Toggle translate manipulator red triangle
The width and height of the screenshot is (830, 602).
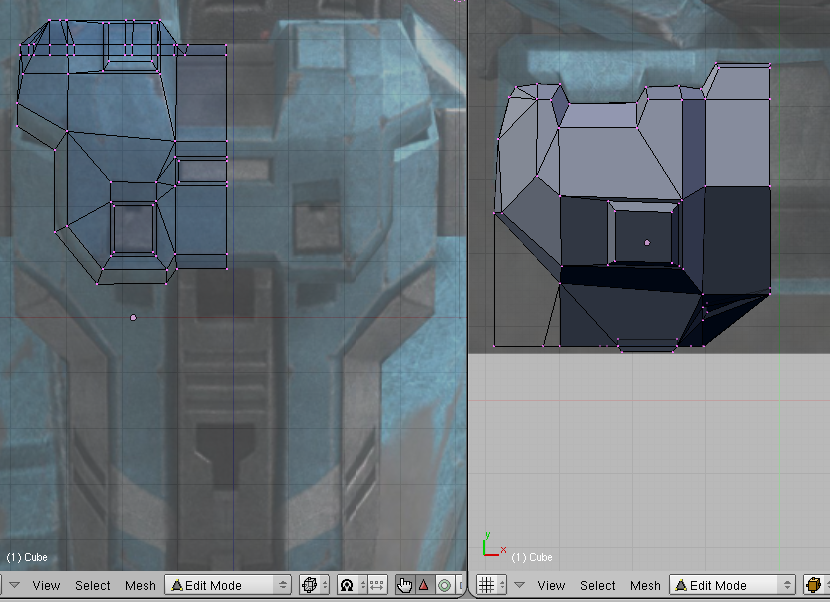point(424,585)
